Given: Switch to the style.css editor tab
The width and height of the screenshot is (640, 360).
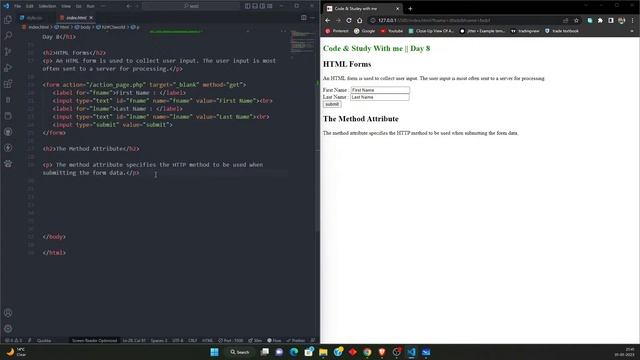Looking at the screenshot, I should point(32,18).
